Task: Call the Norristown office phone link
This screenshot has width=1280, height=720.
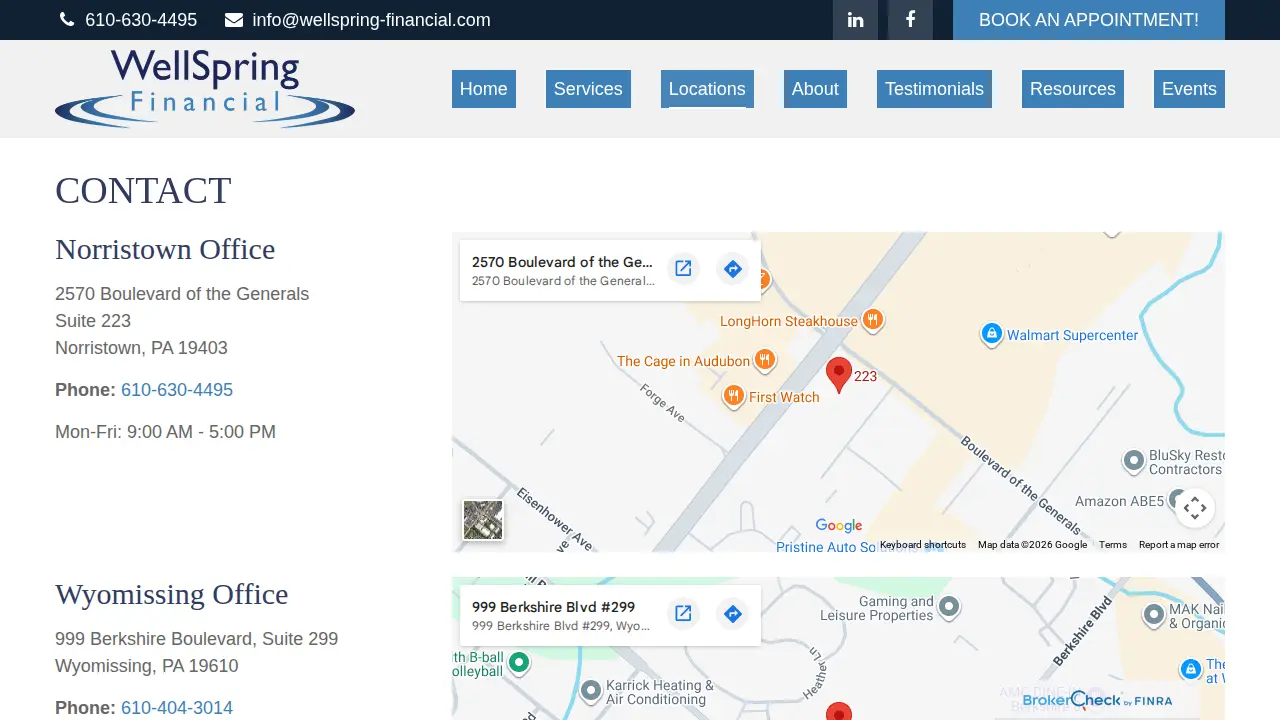Action: [x=177, y=390]
